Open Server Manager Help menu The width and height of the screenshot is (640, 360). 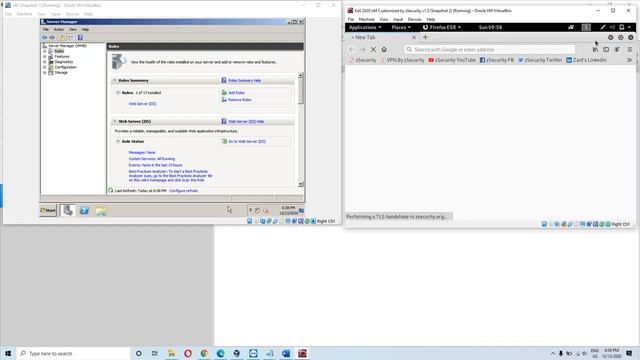tap(85, 29)
